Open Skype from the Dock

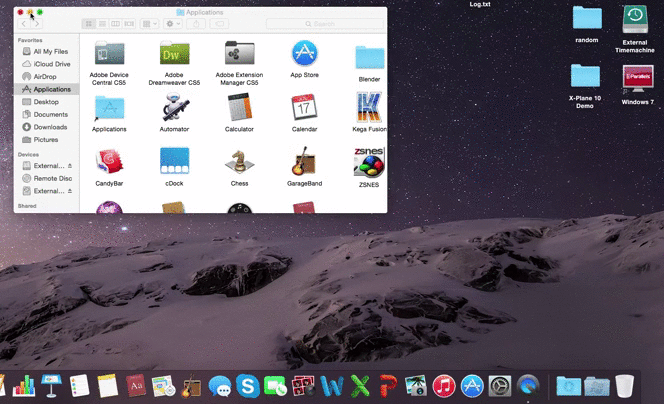[247, 386]
